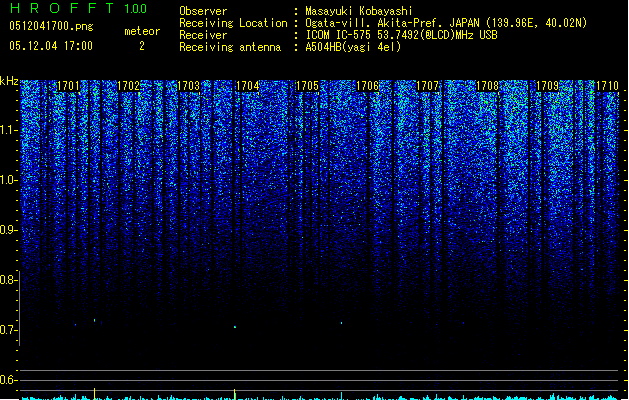
Task: Click the 1705 time marker
Action: [307, 86]
